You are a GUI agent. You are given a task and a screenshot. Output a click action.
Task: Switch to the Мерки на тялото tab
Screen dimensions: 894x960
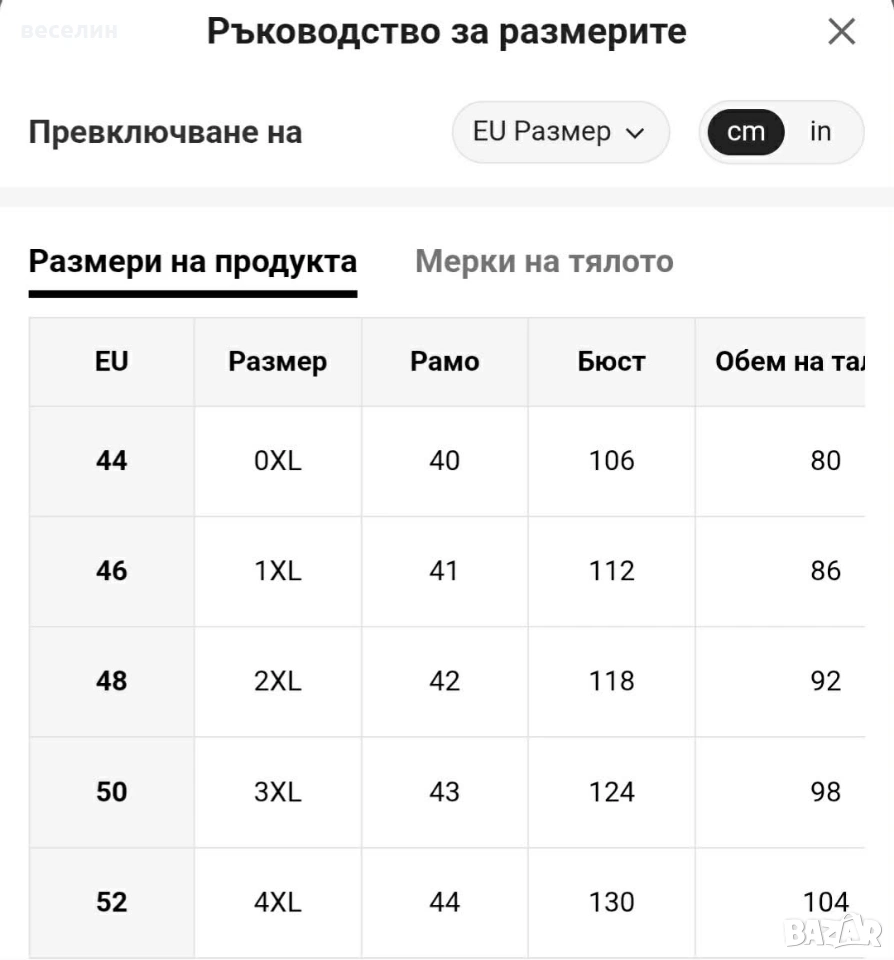pyautogui.click(x=544, y=262)
